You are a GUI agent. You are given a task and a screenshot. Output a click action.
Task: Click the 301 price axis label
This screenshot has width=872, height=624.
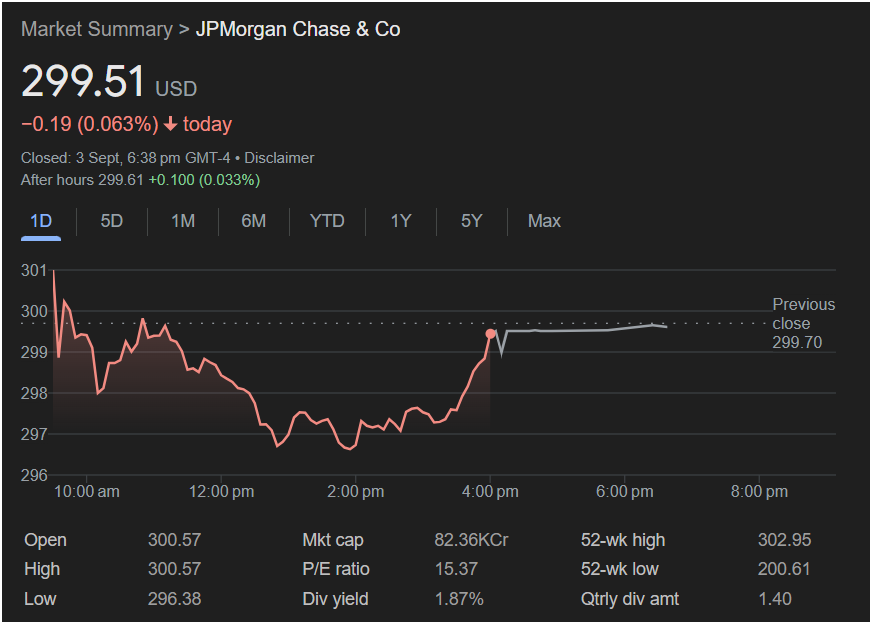(x=34, y=270)
